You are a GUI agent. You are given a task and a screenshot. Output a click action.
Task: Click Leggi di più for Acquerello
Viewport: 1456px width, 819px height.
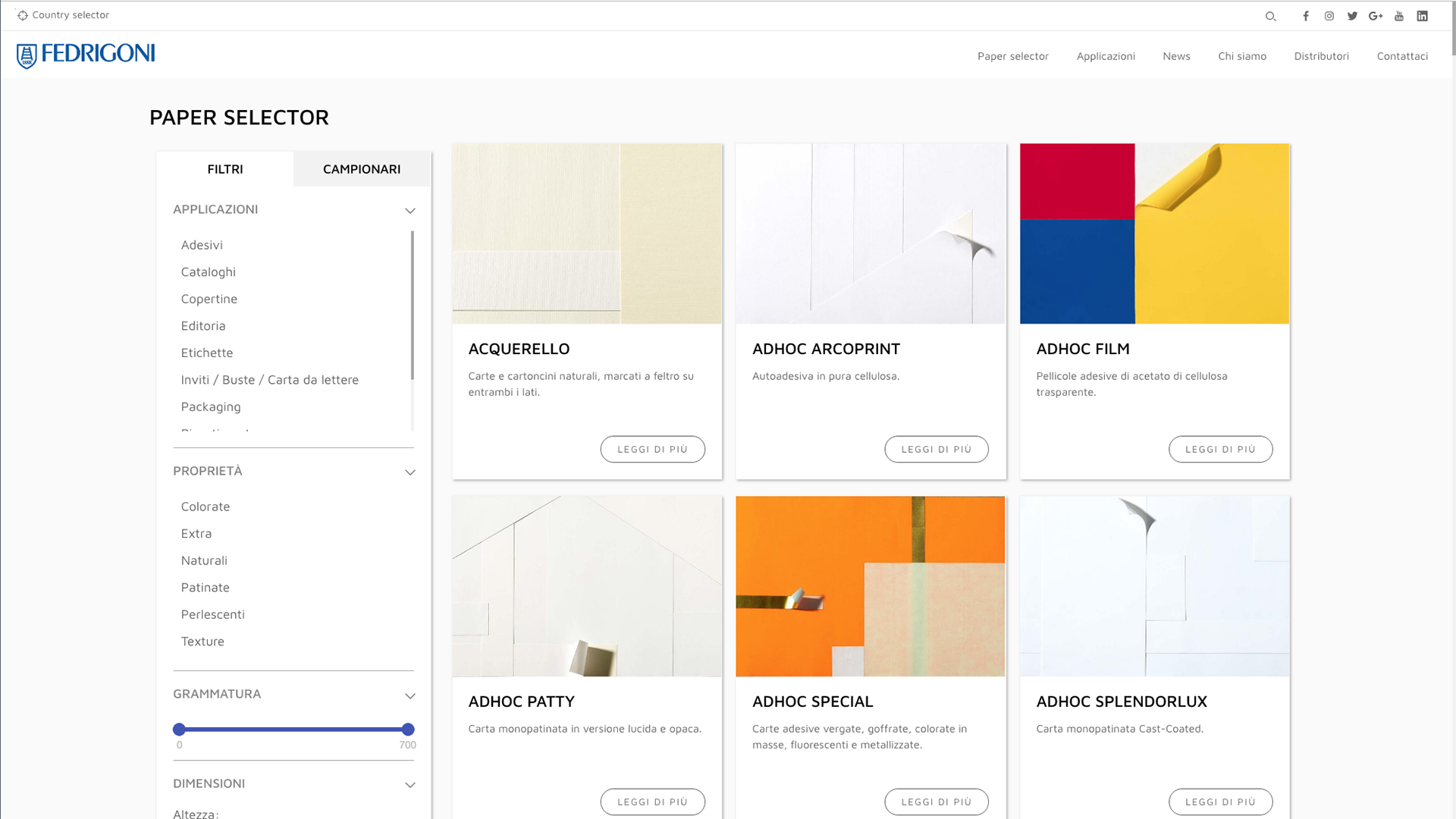tap(653, 449)
